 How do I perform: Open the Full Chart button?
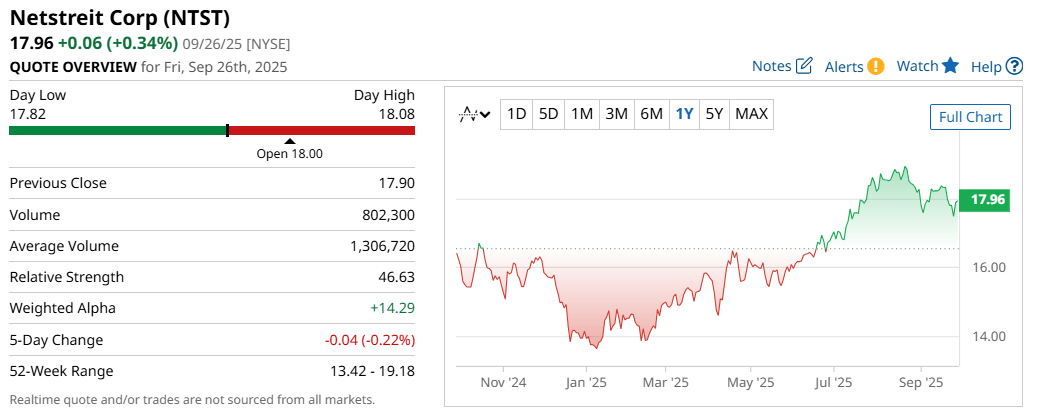(x=970, y=117)
